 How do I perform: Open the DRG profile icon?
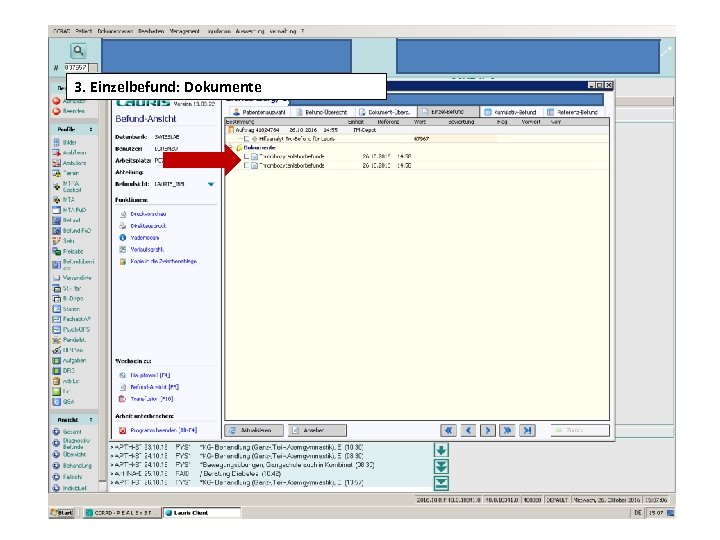56,371
